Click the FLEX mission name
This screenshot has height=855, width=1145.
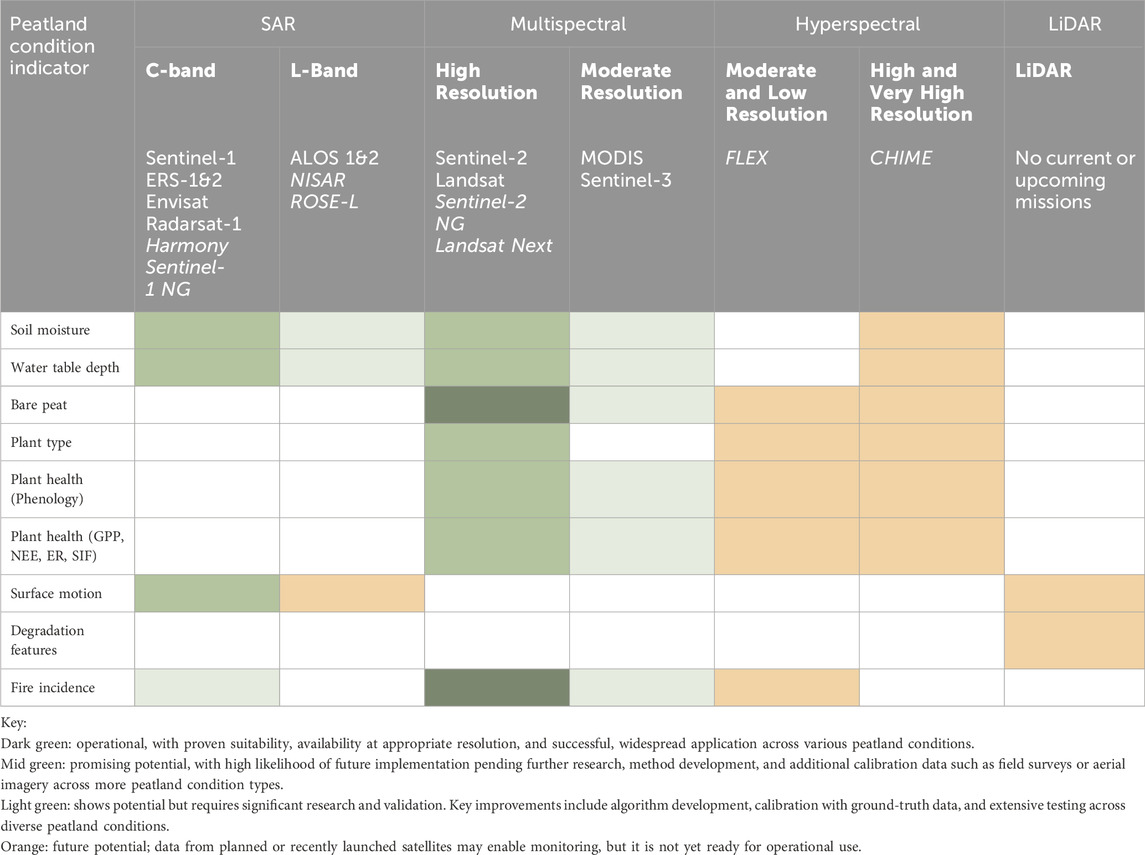747,159
